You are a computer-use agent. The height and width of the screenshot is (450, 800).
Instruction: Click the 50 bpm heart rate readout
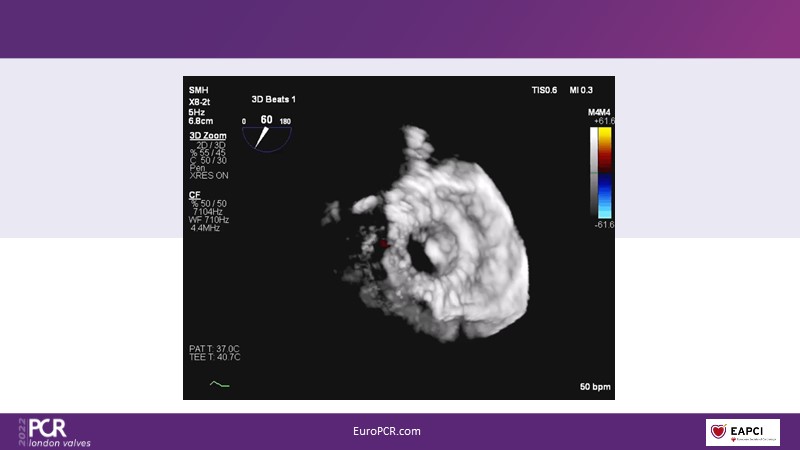594,386
